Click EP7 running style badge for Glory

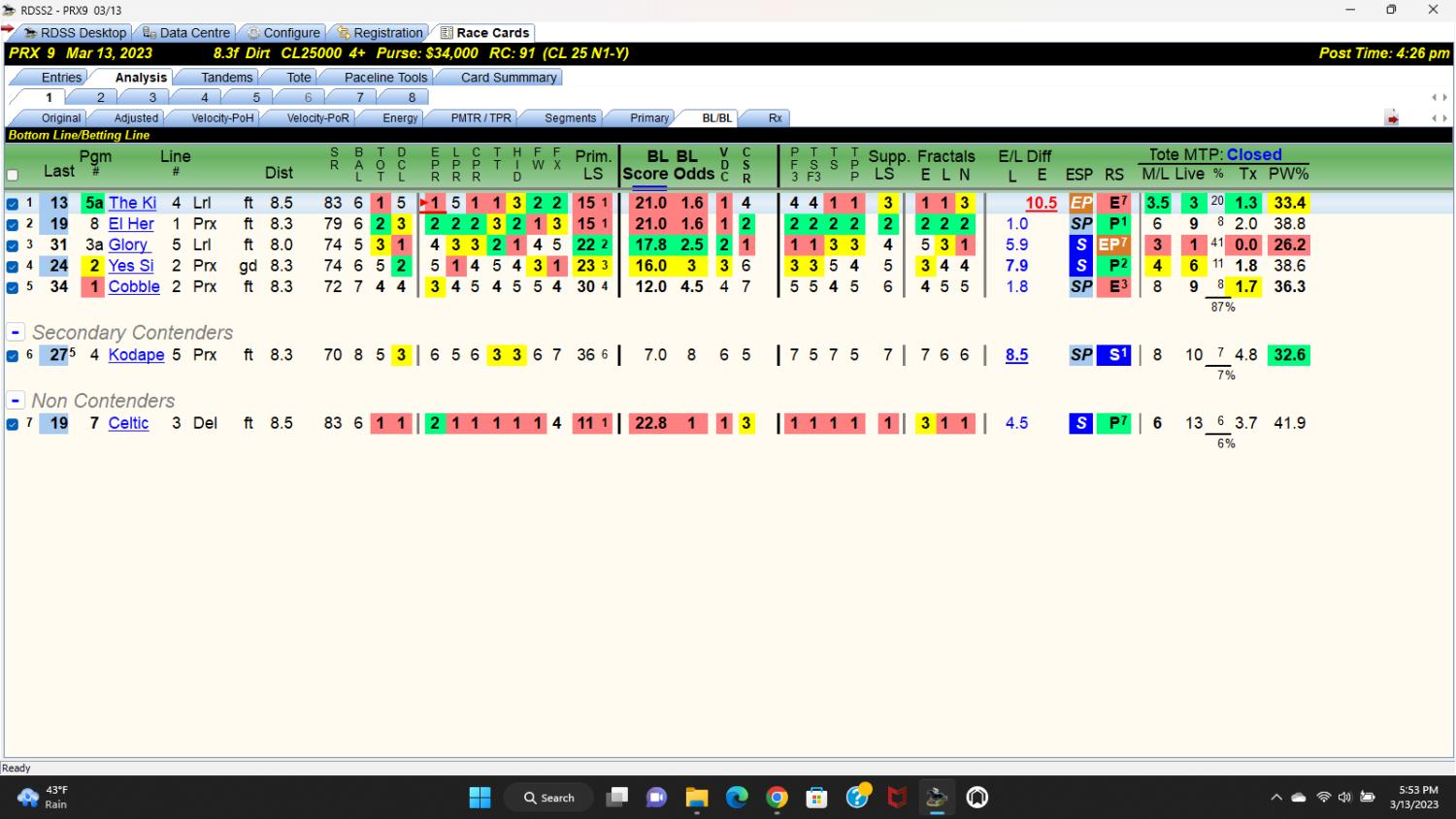point(1114,245)
